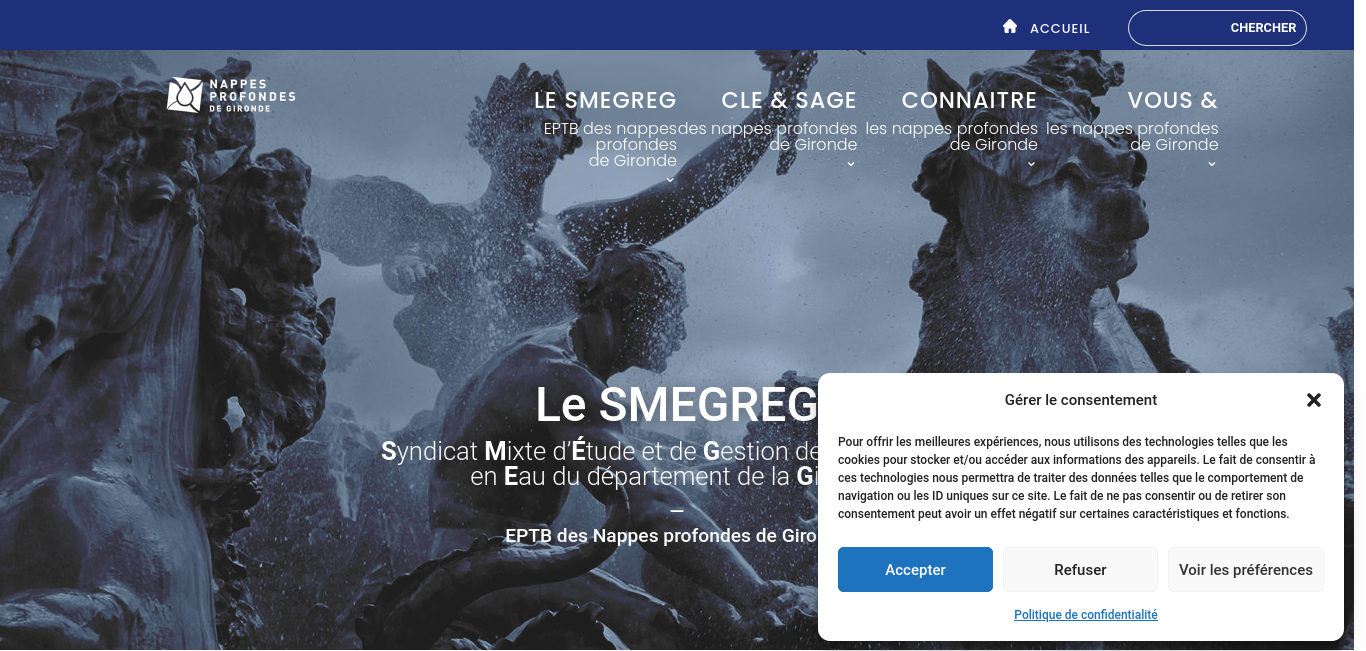Click the CHERCHER search button
The width and height of the screenshot is (1366, 651).
1263,28
